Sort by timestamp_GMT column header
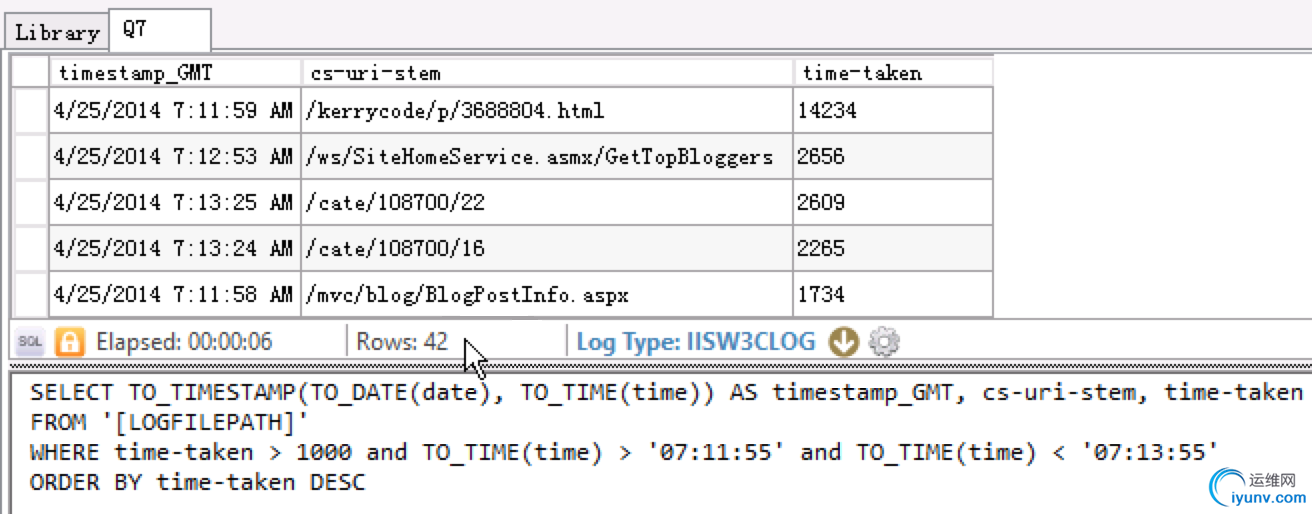This screenshot has width=1312, height=514. pyautogui.click(x=175, y=73)
